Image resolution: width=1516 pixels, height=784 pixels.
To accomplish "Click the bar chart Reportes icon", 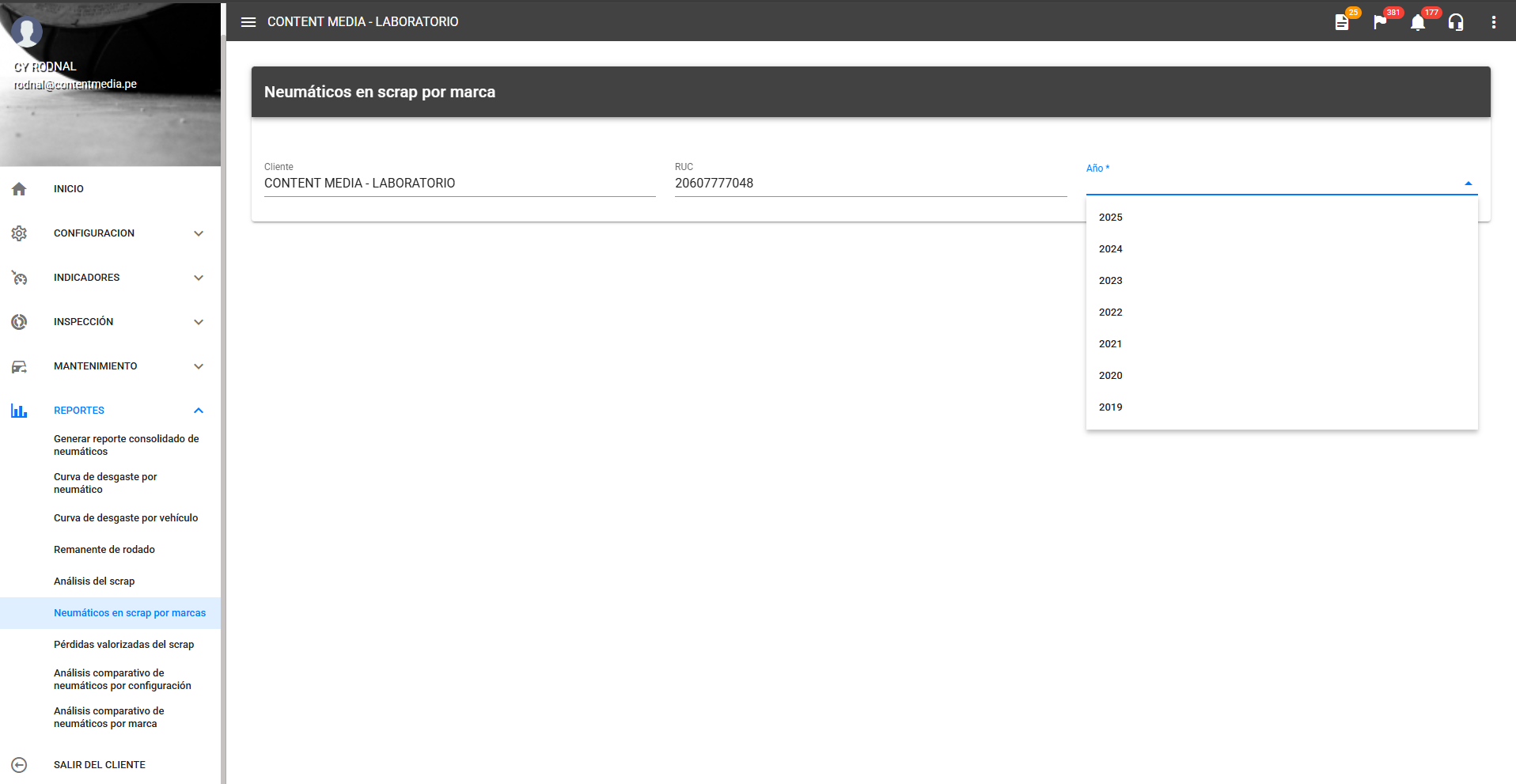I will (x=20, y=411).
